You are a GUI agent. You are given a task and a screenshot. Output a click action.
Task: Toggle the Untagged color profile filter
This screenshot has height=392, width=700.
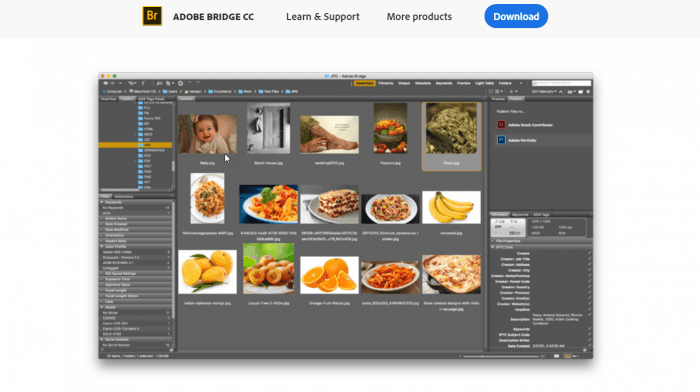(x=135, y=268)
